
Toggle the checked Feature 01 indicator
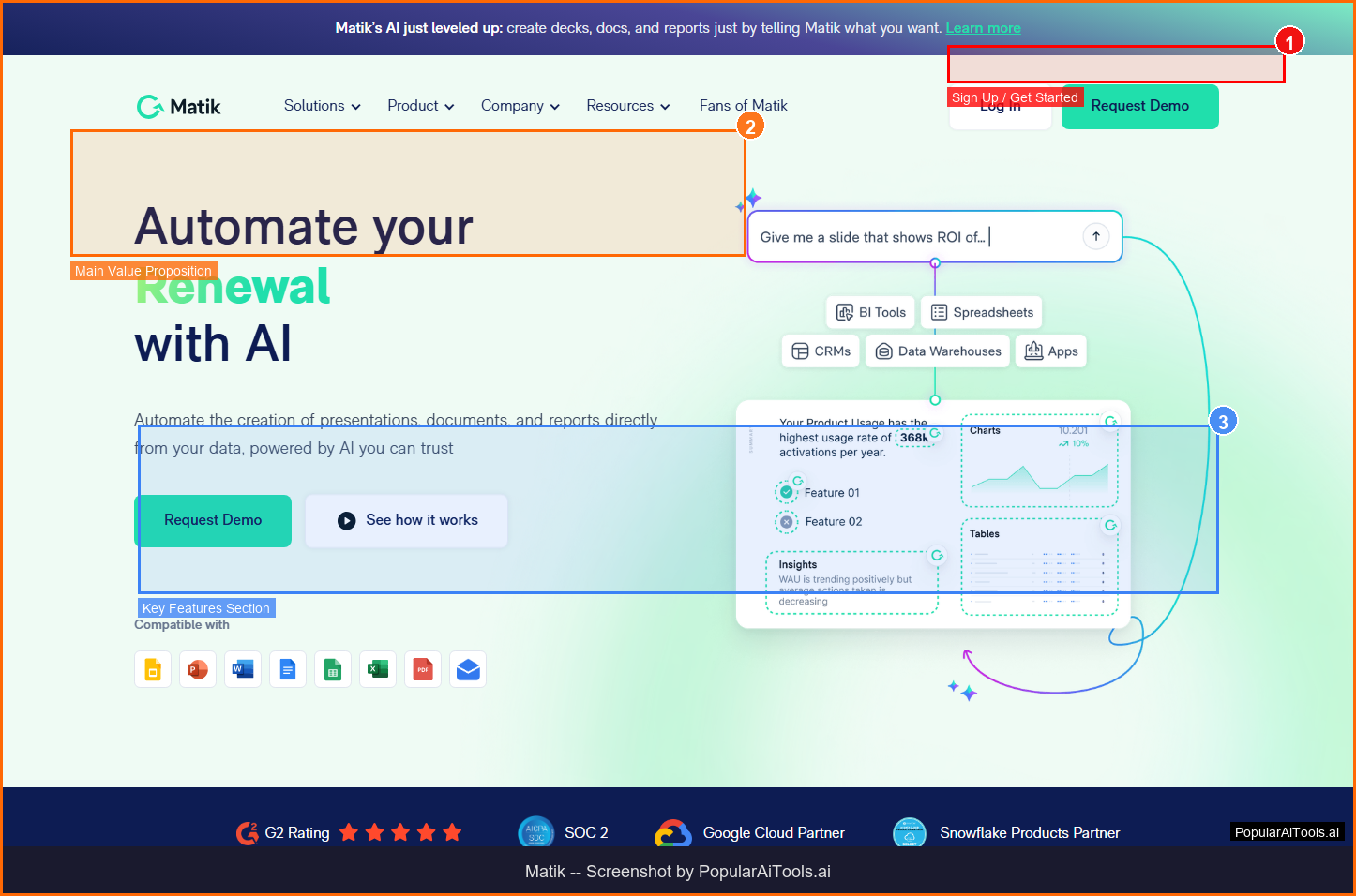787,492
